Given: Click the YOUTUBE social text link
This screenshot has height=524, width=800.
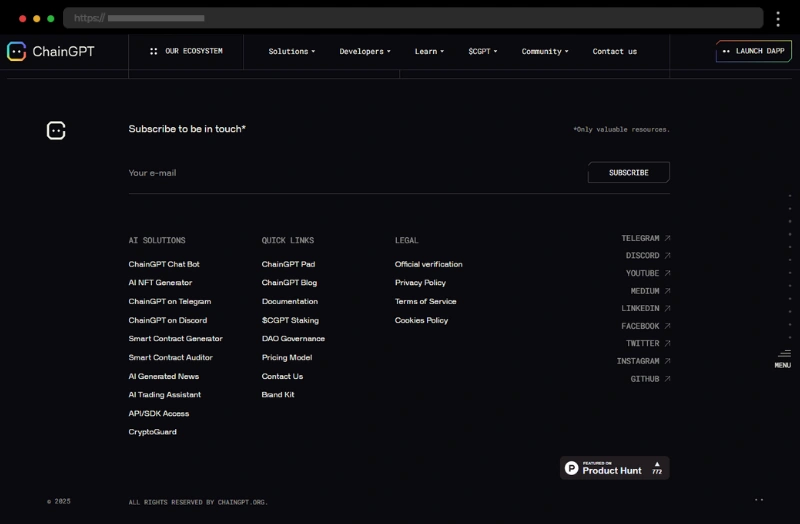Looking at the screenshot, I should 642,273.
